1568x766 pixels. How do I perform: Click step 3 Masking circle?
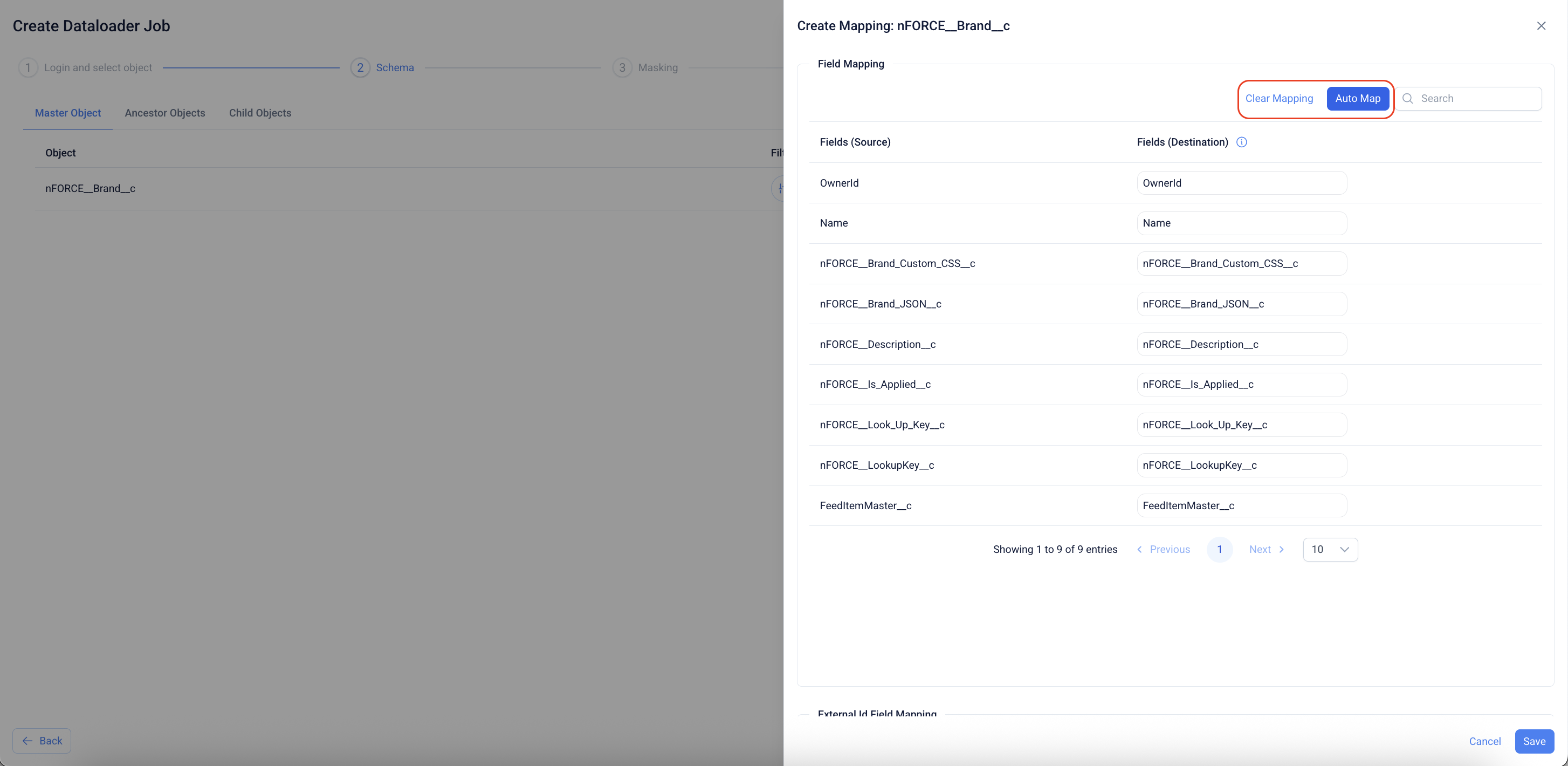pyautogui.click(x=622, y=67)
